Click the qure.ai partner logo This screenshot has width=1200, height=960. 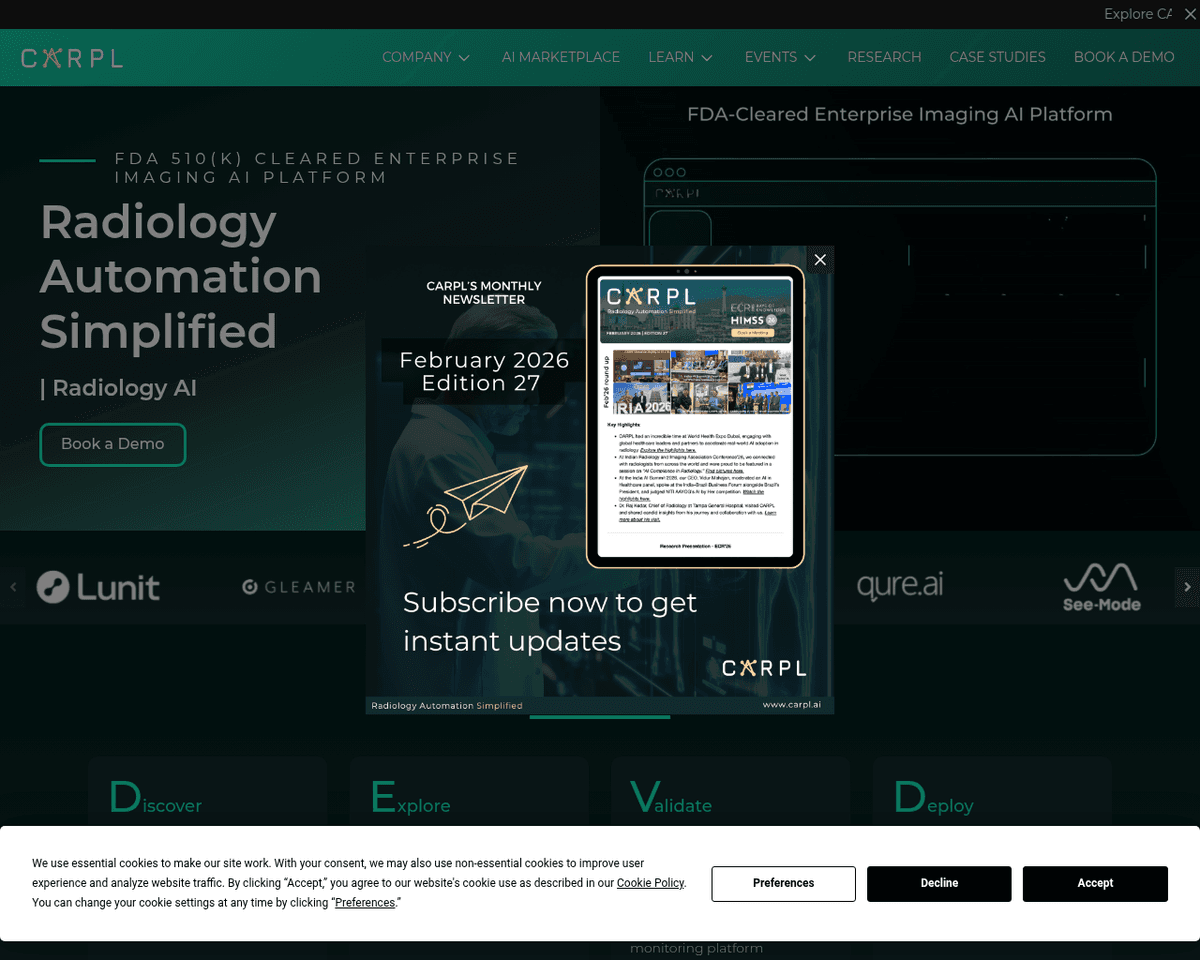click(899, 586)
